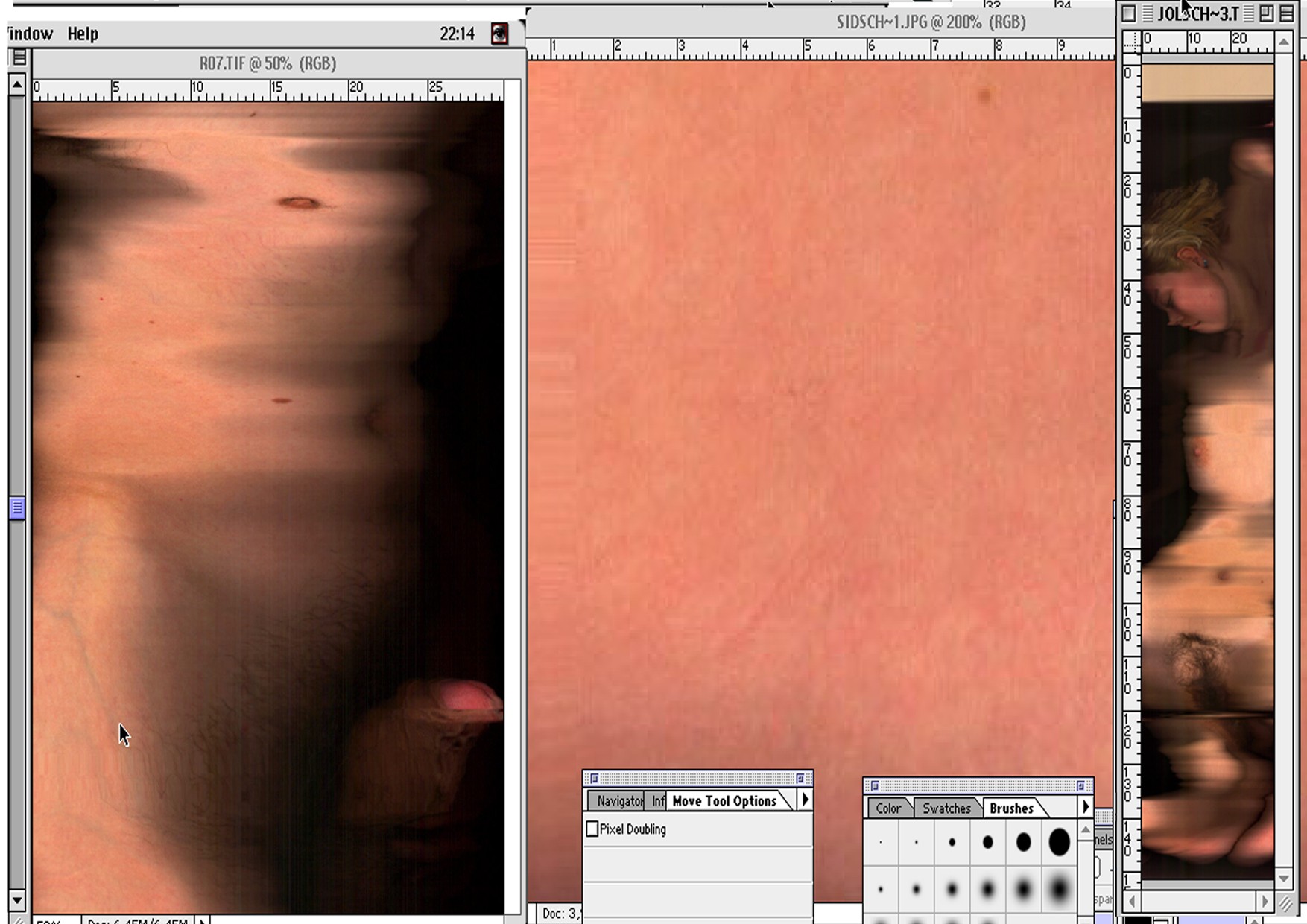The height and width of the screenshot is (924, 1307).
Task: Select the largest soft-edged brush preset
Action: (x=1059, y=889)
